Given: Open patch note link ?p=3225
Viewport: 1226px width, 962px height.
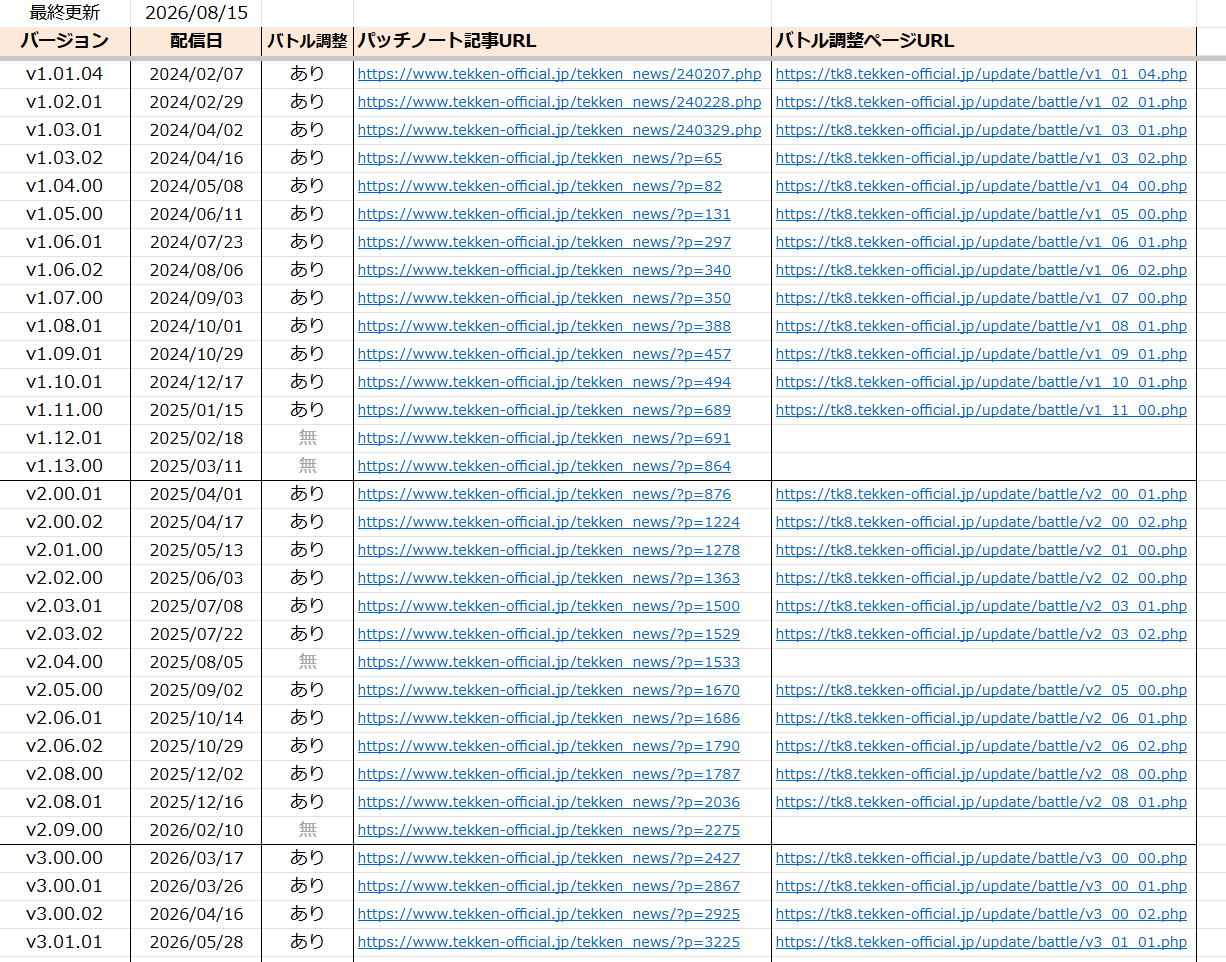Looking at the screenshot, I should click(x=549, y=942).
